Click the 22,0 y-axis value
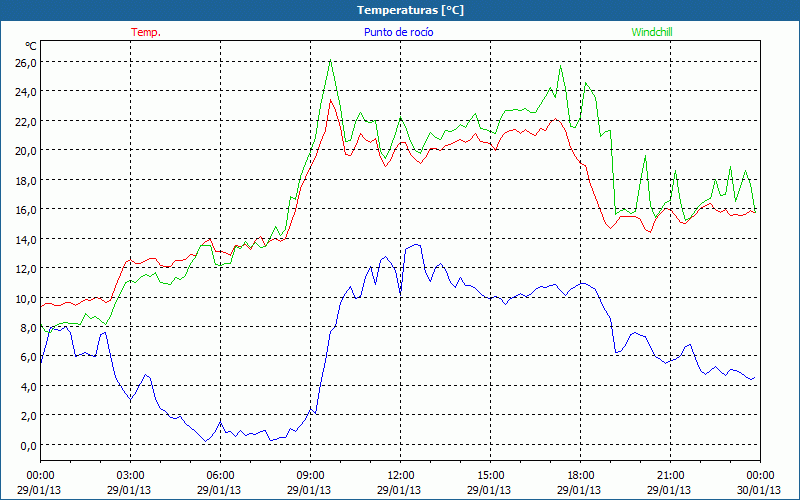Image resolution: width=800 pixels, height=500 pixels. [26, 121]
